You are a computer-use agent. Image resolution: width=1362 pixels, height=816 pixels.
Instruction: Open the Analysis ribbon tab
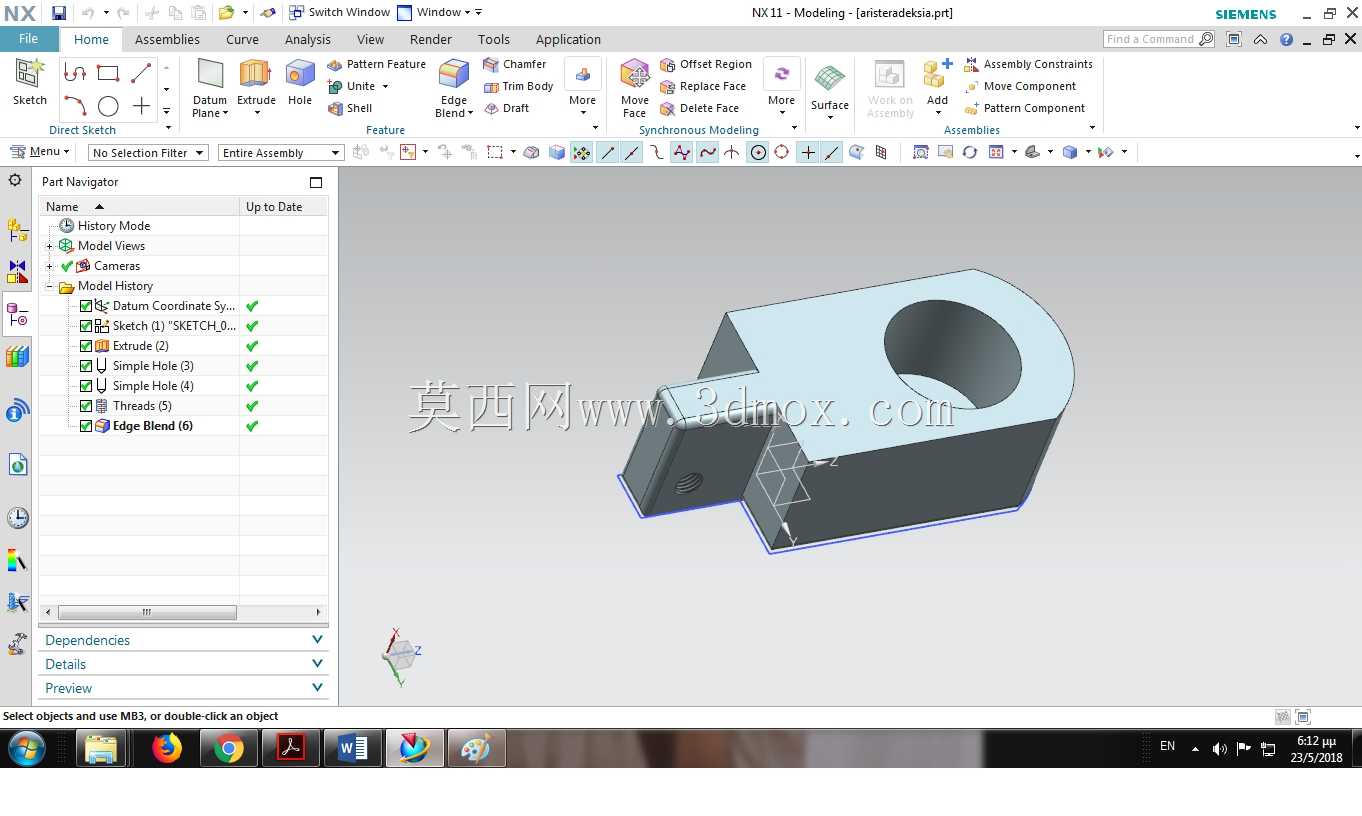pos(307,40)
